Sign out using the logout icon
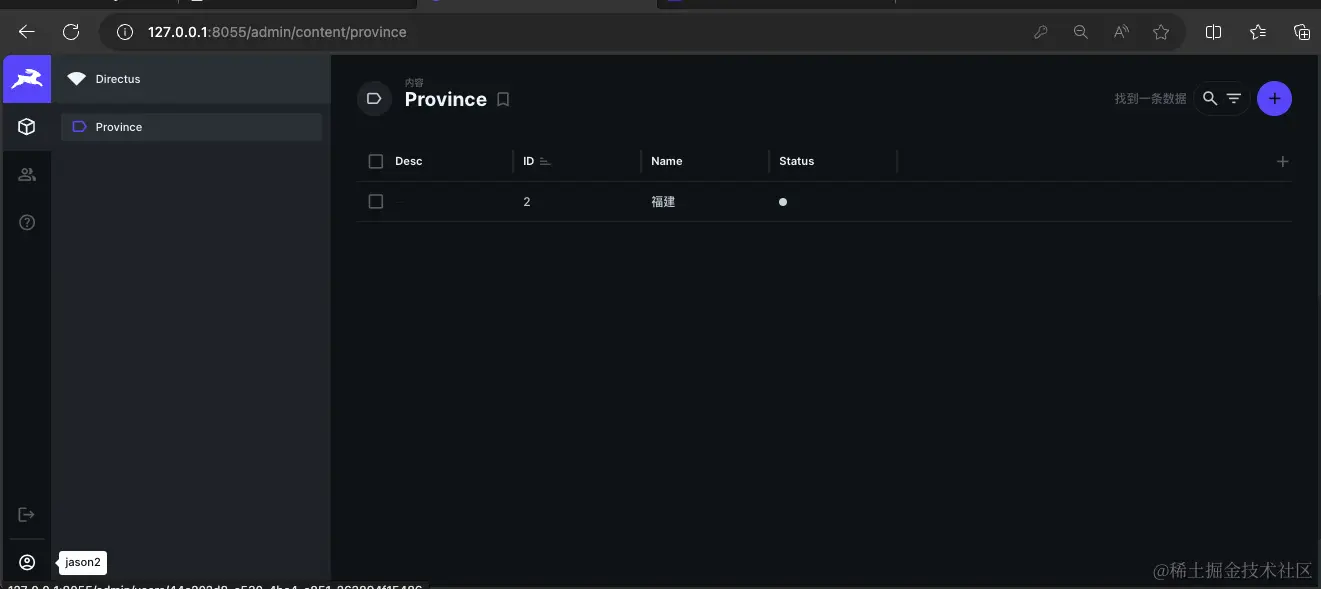Image resolution: width=1321 pixels, height=589 pixels. coord(26,514)
